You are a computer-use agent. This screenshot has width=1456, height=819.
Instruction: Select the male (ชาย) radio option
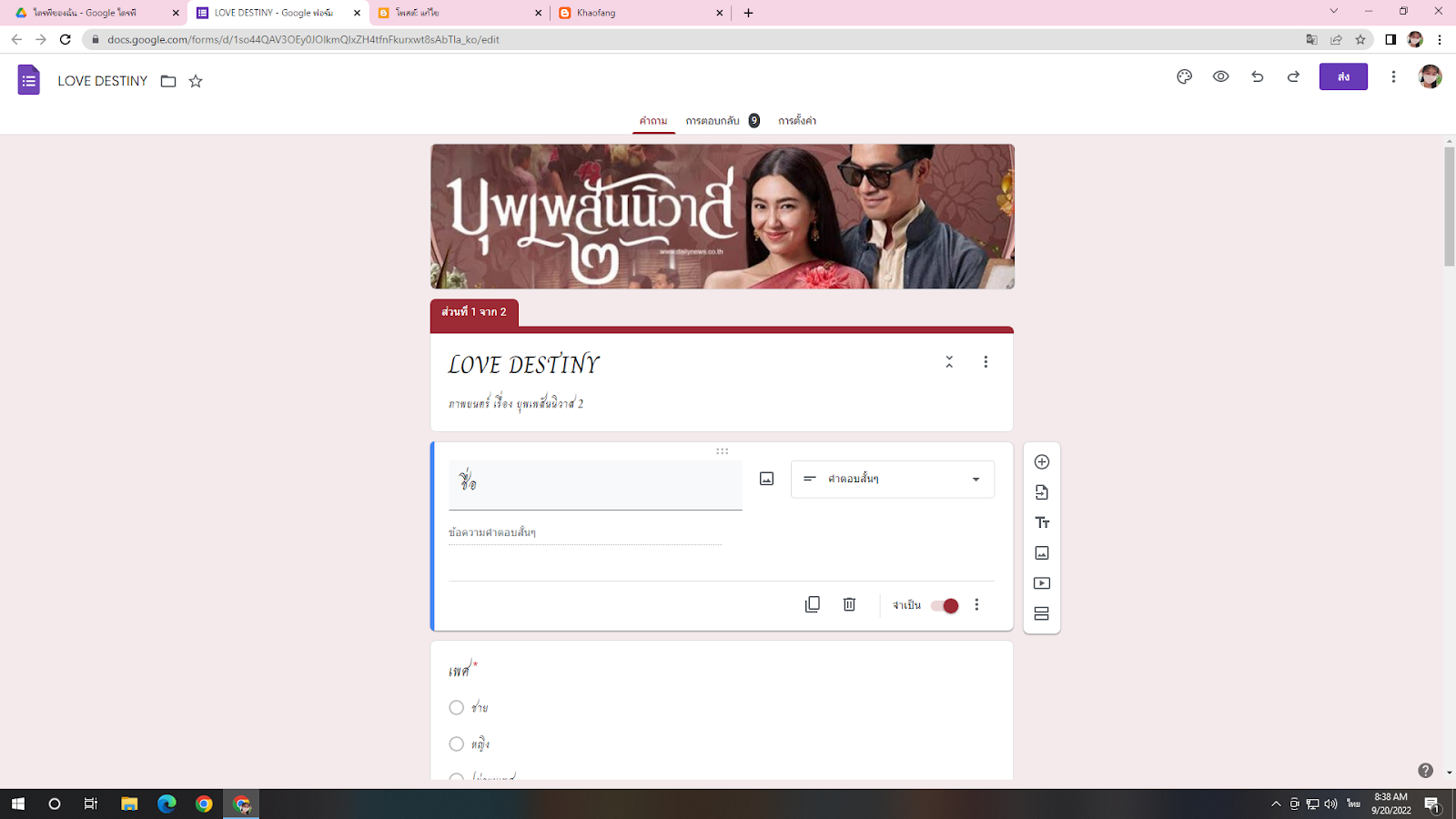click(x=457, y=708)
